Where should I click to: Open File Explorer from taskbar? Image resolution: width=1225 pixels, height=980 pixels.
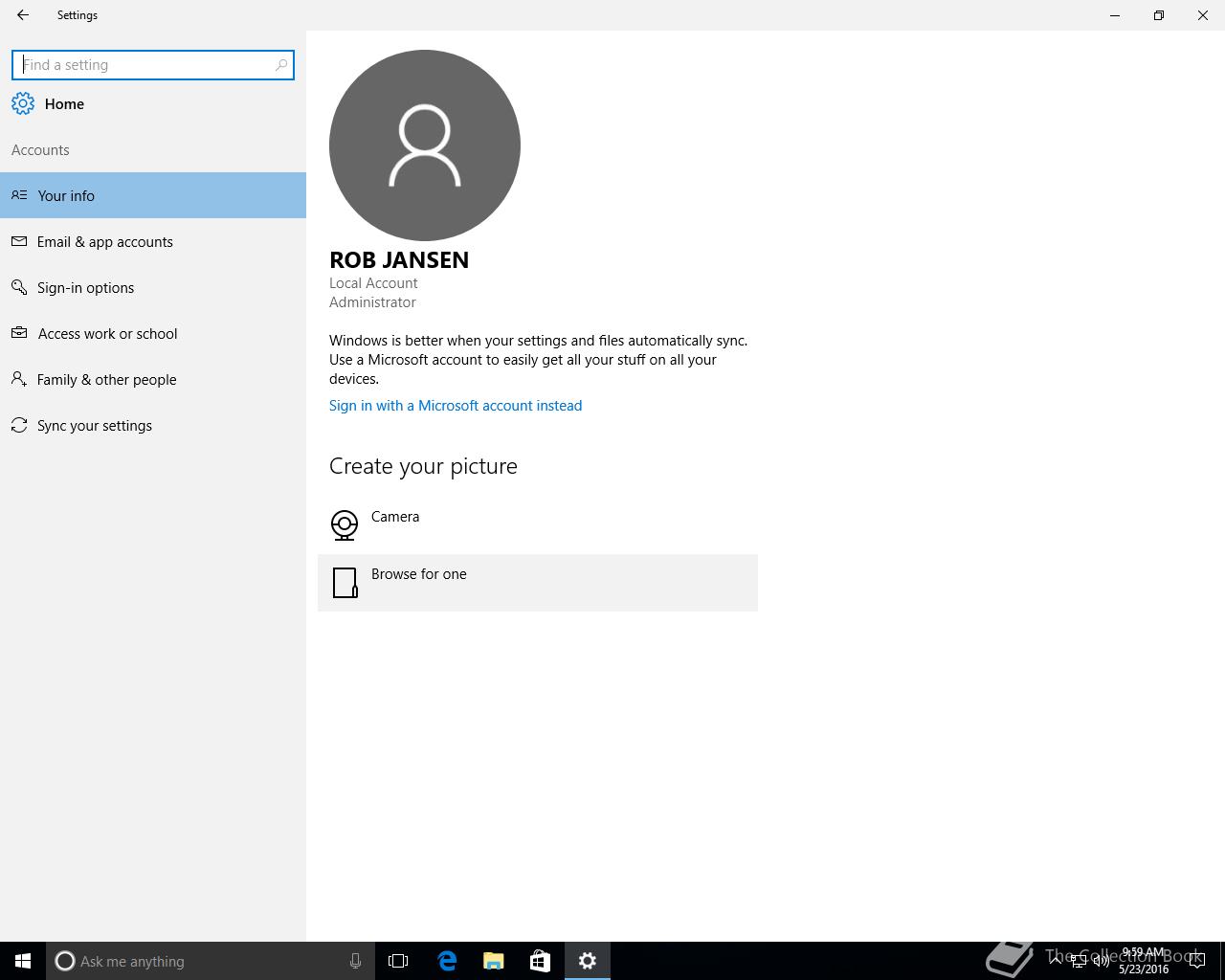(x=494, y=961)
